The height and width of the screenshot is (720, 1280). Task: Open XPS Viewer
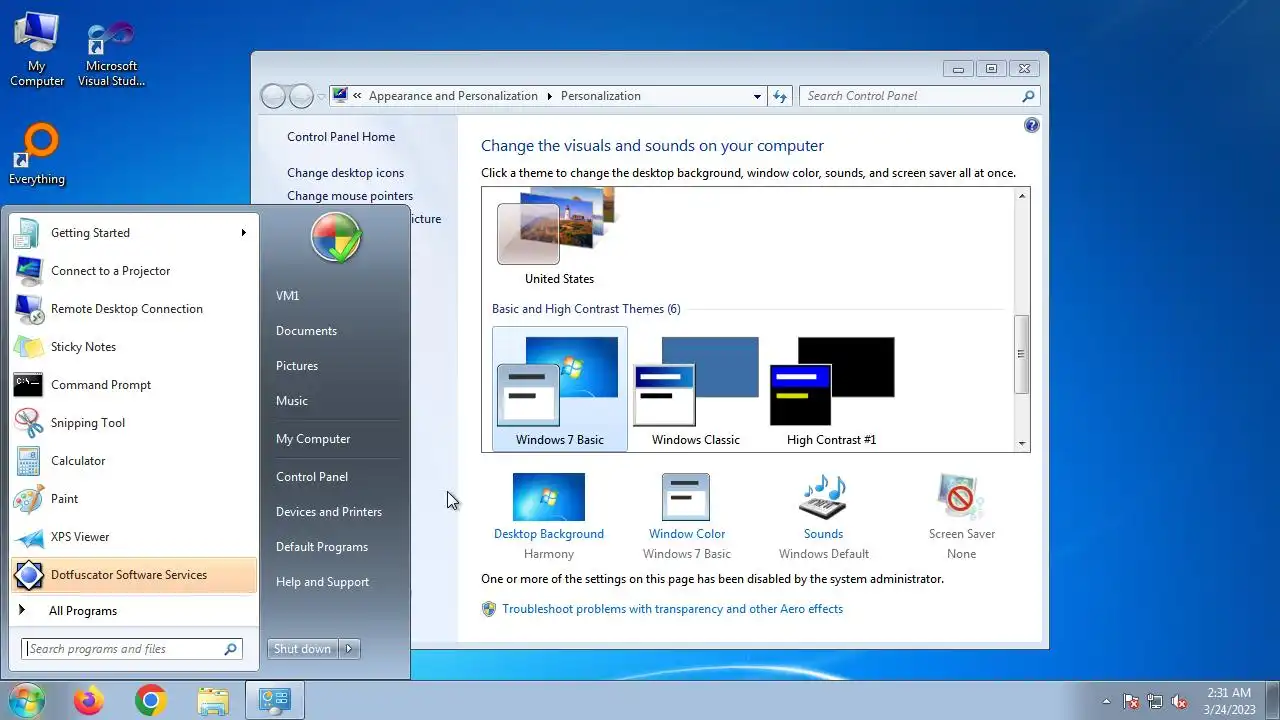[x=133, y=537]
